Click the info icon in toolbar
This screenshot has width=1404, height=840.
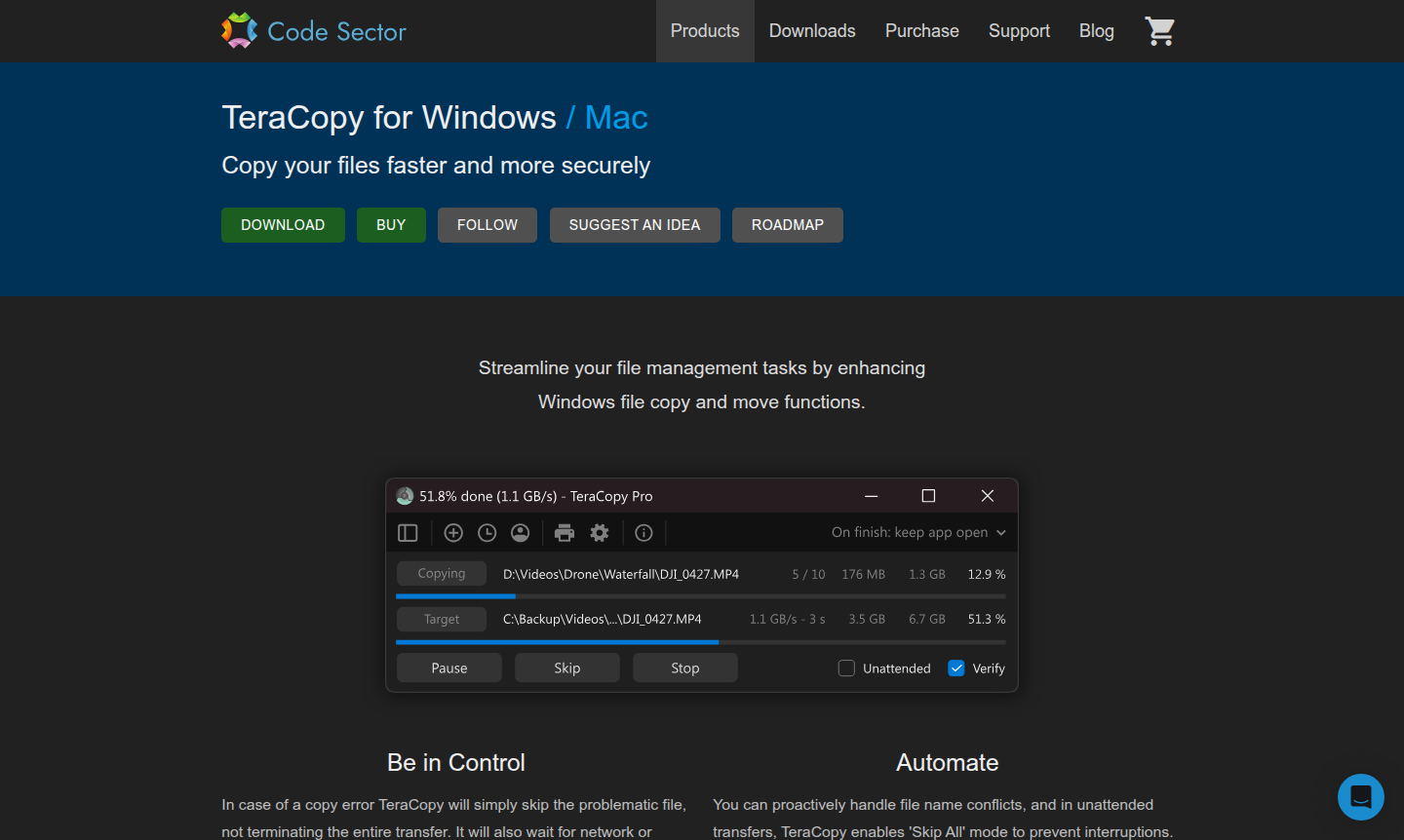click(643, 533)
